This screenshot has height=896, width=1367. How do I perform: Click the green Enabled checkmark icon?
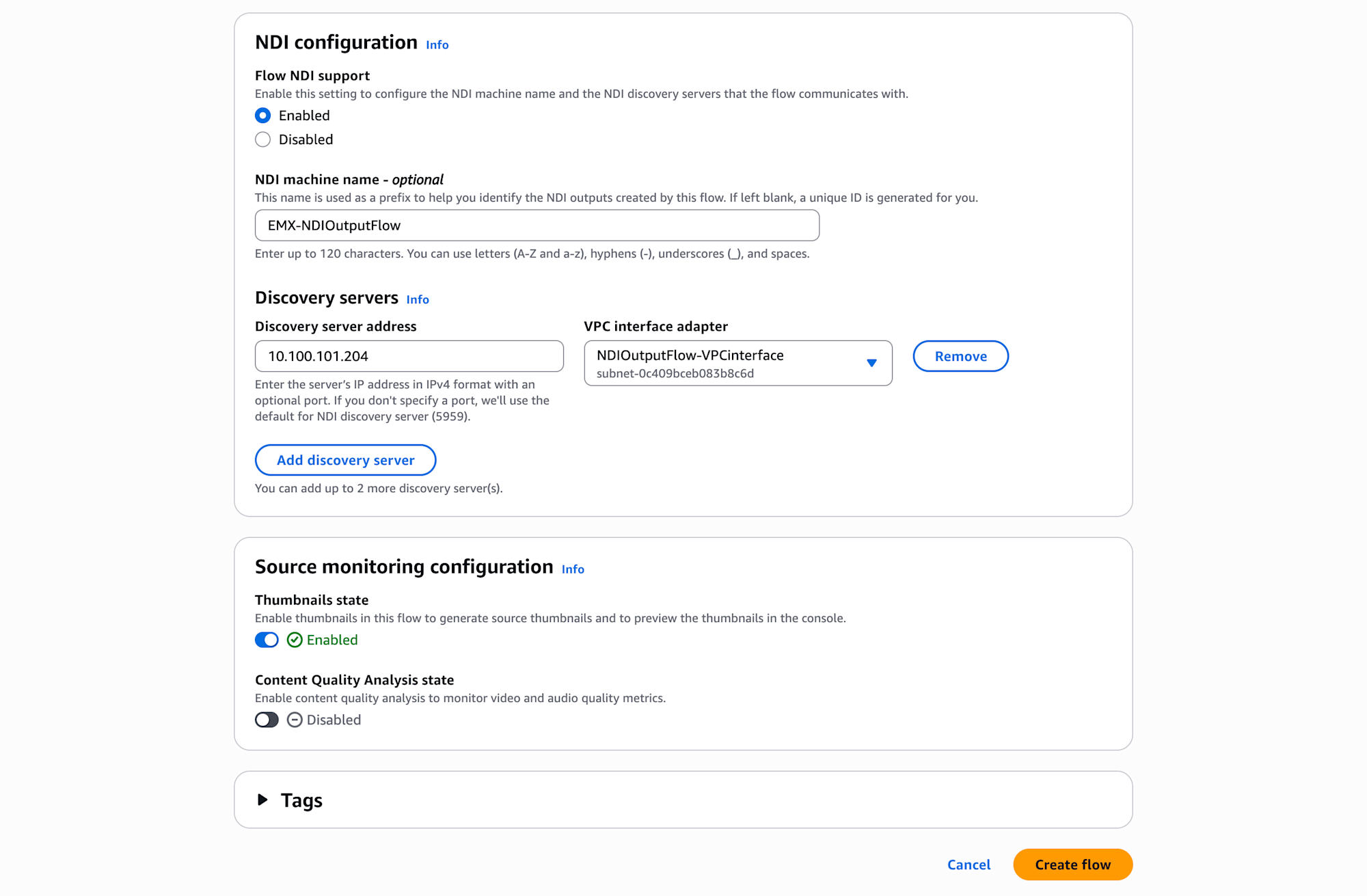tap(295, 640)
